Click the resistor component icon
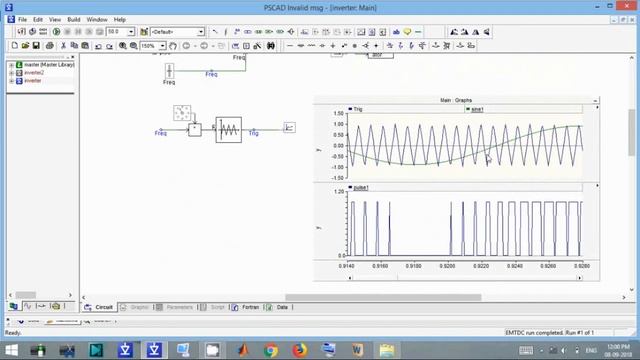Image resolution: width=640 pixels, height=360 pixels. tap(311, 46)
